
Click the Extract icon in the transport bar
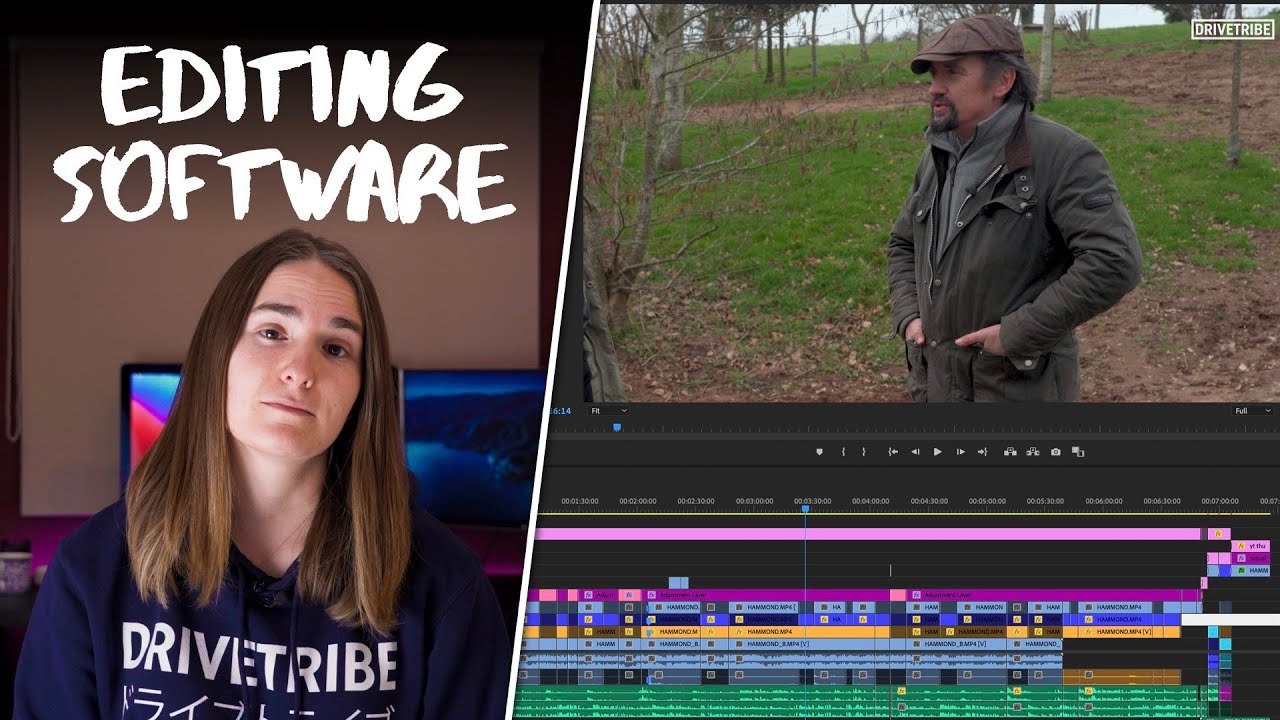point(1033,452)
